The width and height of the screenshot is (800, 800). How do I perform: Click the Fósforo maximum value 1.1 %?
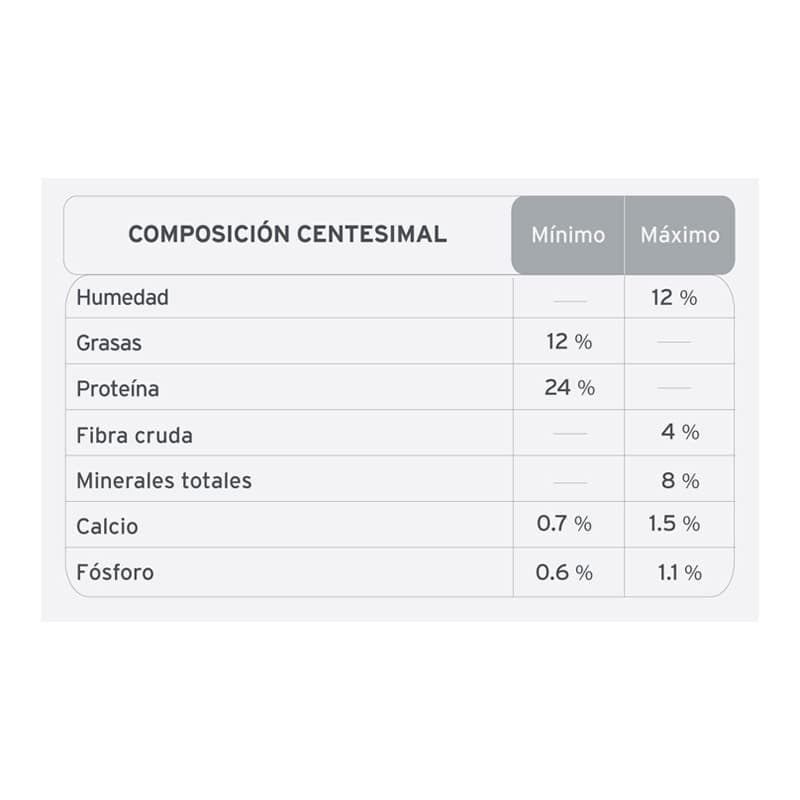(x=680, y=572)
